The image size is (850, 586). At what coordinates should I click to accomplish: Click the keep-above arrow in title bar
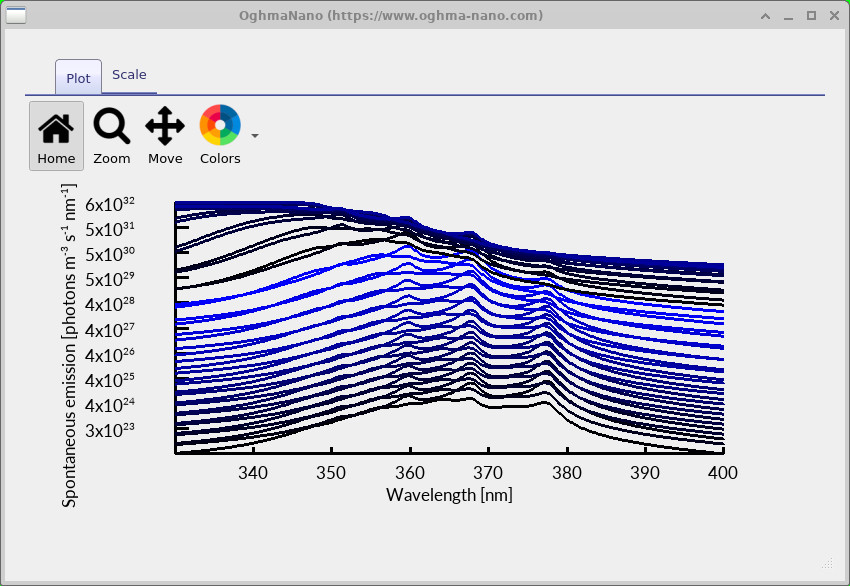765,16
